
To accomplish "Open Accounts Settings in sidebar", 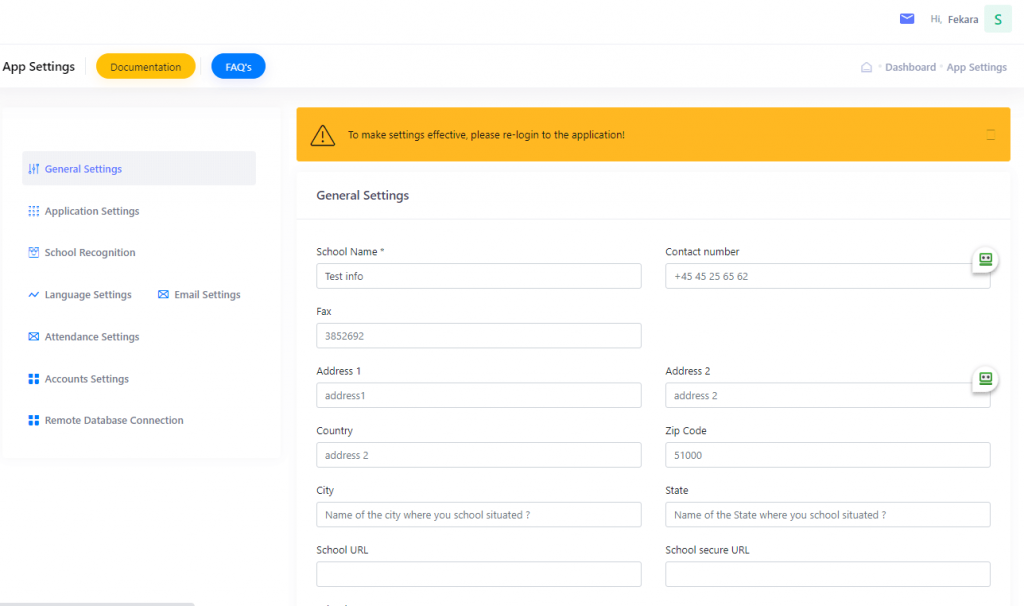I will (86, 379).
